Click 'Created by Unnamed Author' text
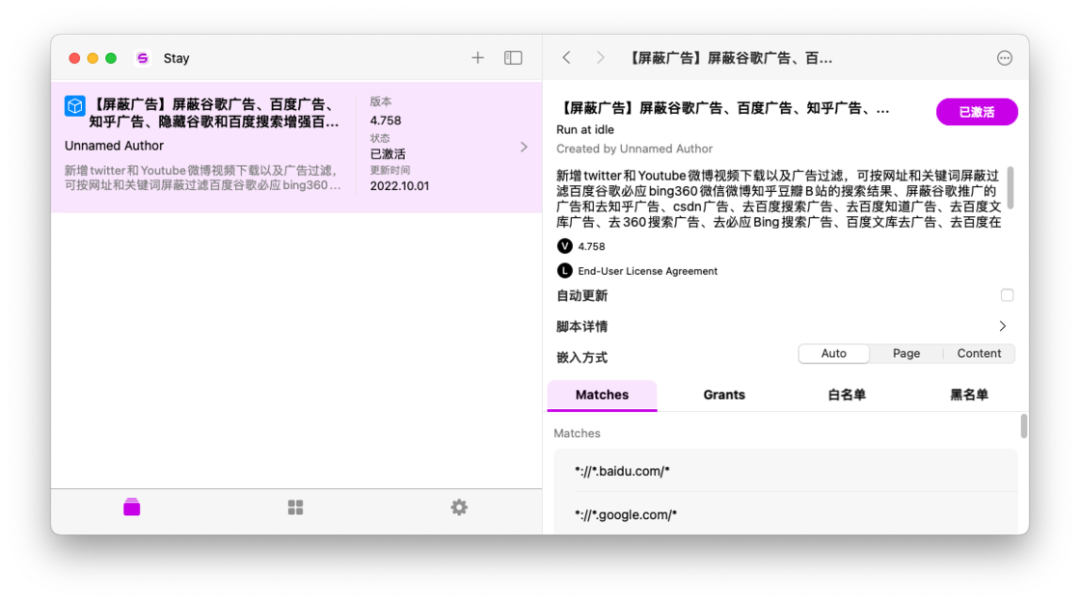This screenshot has height=602, width=1080. [634, 149]
